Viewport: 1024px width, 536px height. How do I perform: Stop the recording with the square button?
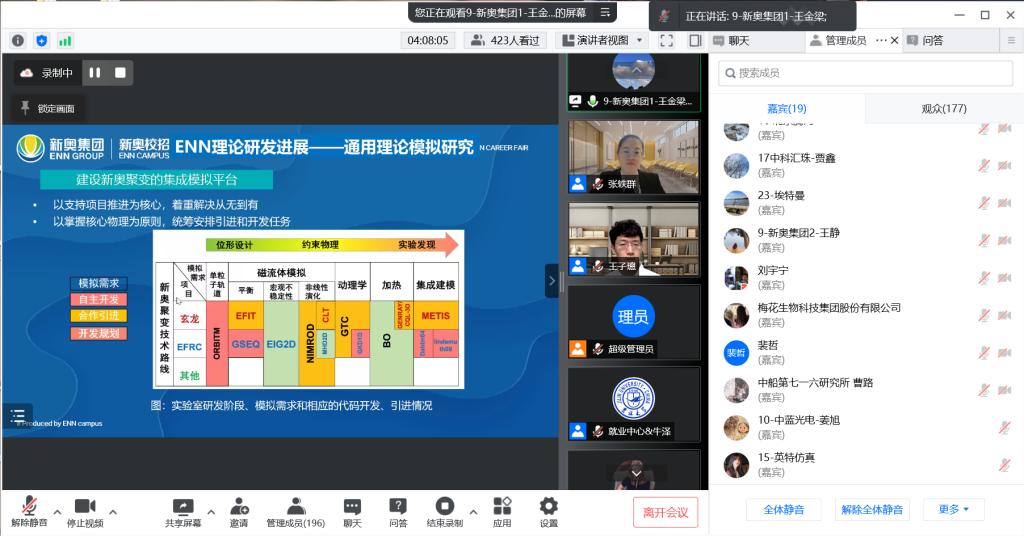[120, 73]
